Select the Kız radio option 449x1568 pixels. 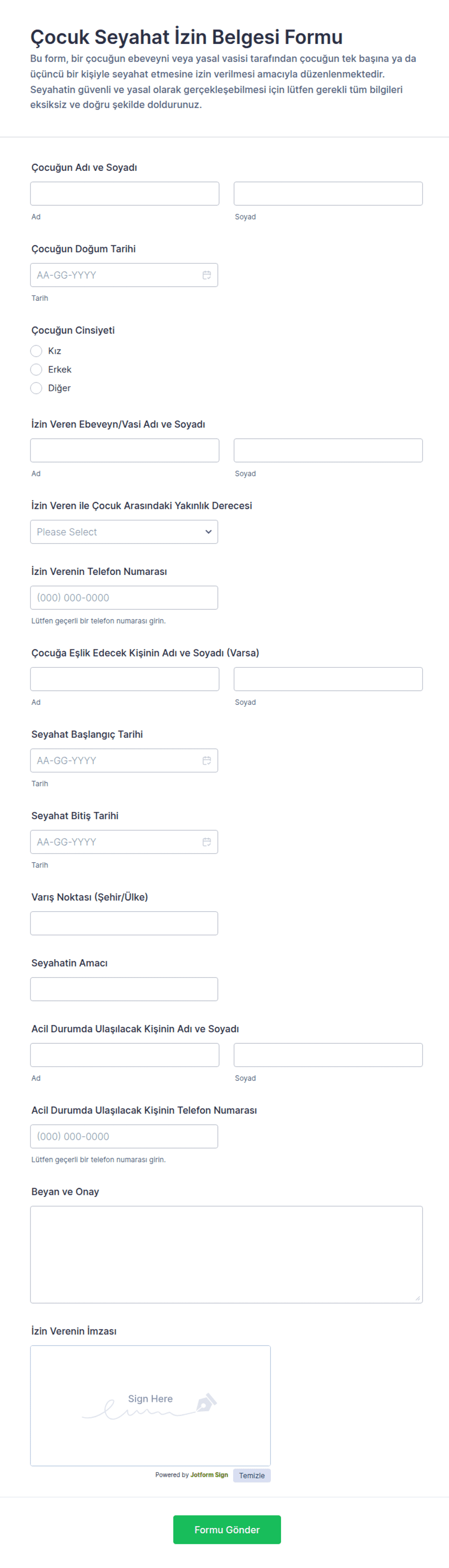pos(37,350)
